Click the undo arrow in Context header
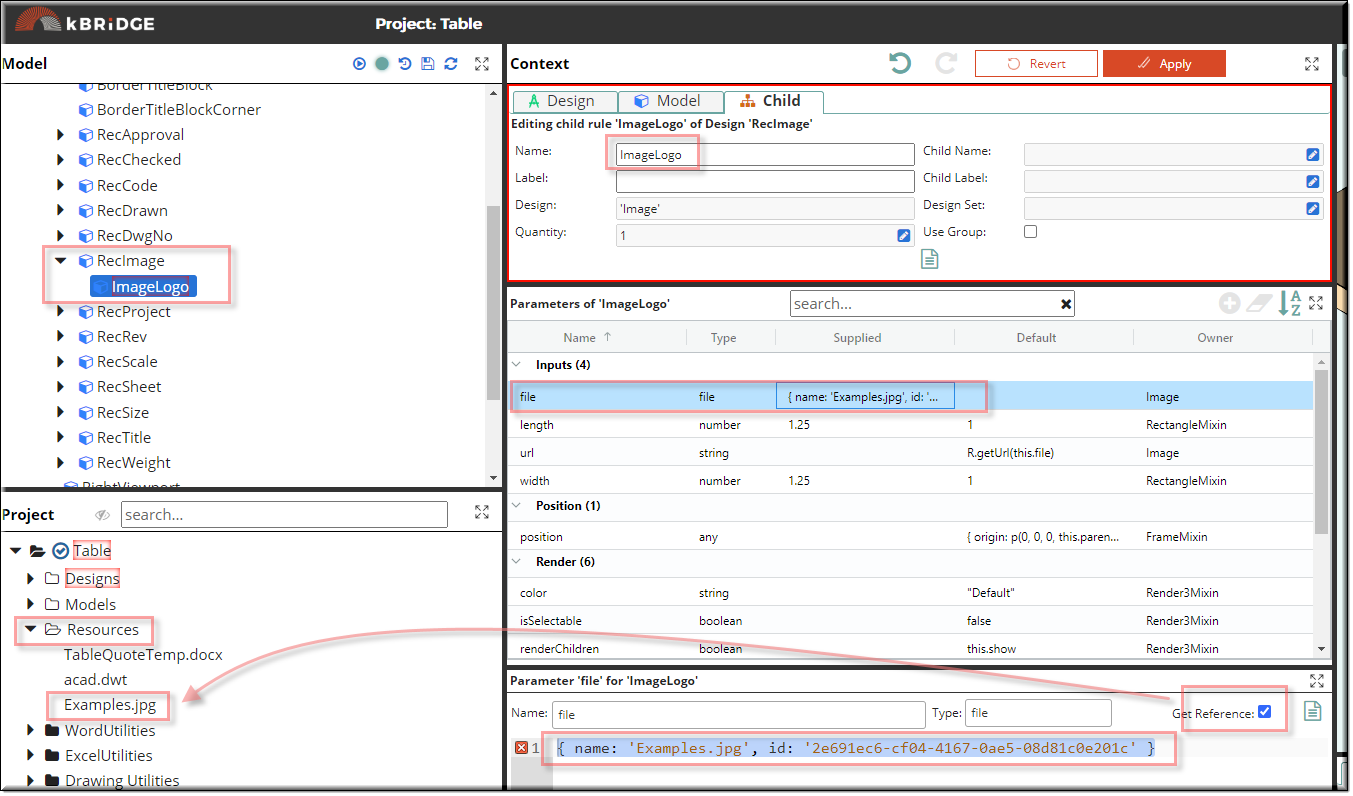Viewport: 1353px width, 796px height. tap(900, 63)
